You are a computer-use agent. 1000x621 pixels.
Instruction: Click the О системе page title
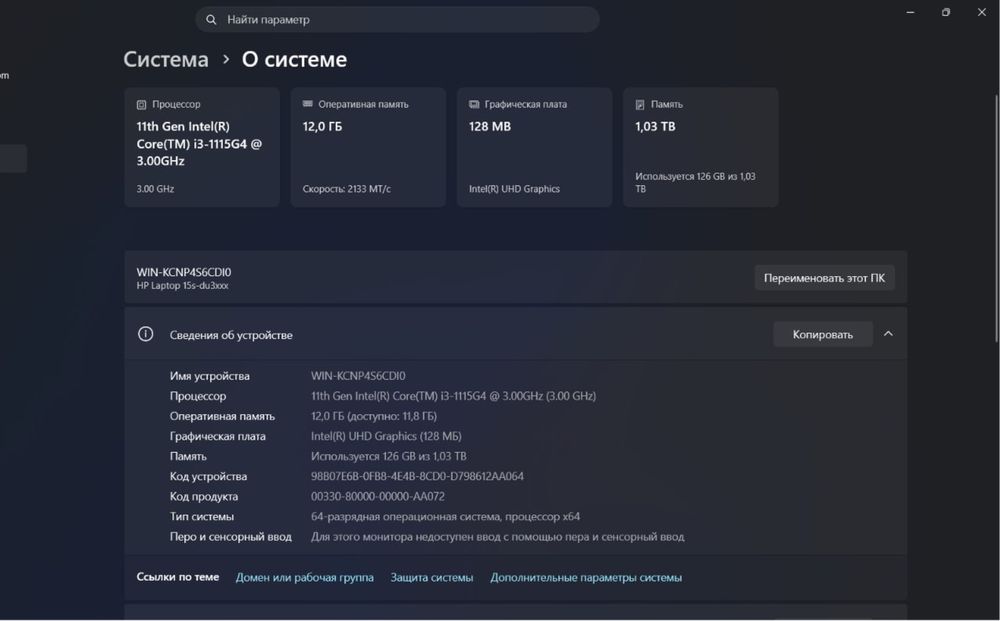click(294, 59)
